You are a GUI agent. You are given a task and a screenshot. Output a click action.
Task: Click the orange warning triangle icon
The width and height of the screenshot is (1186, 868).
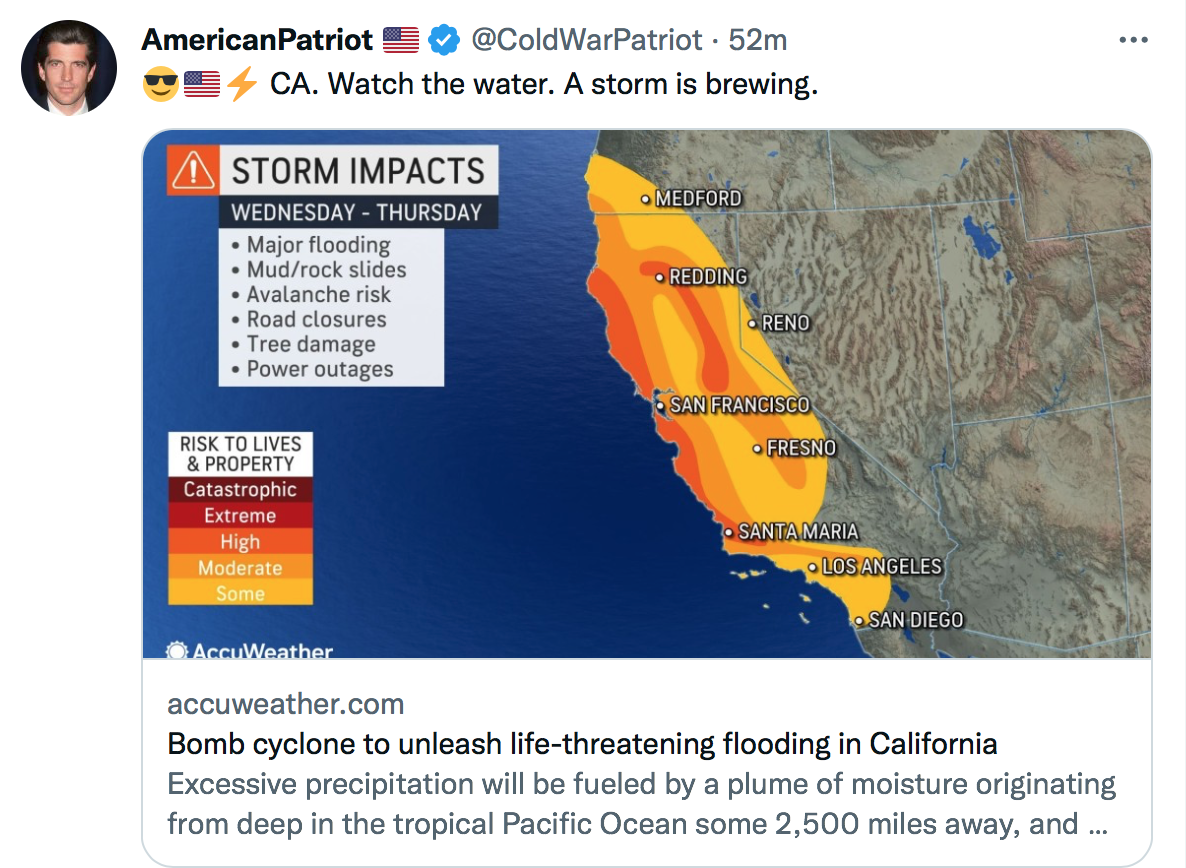(x=193, y=172)
